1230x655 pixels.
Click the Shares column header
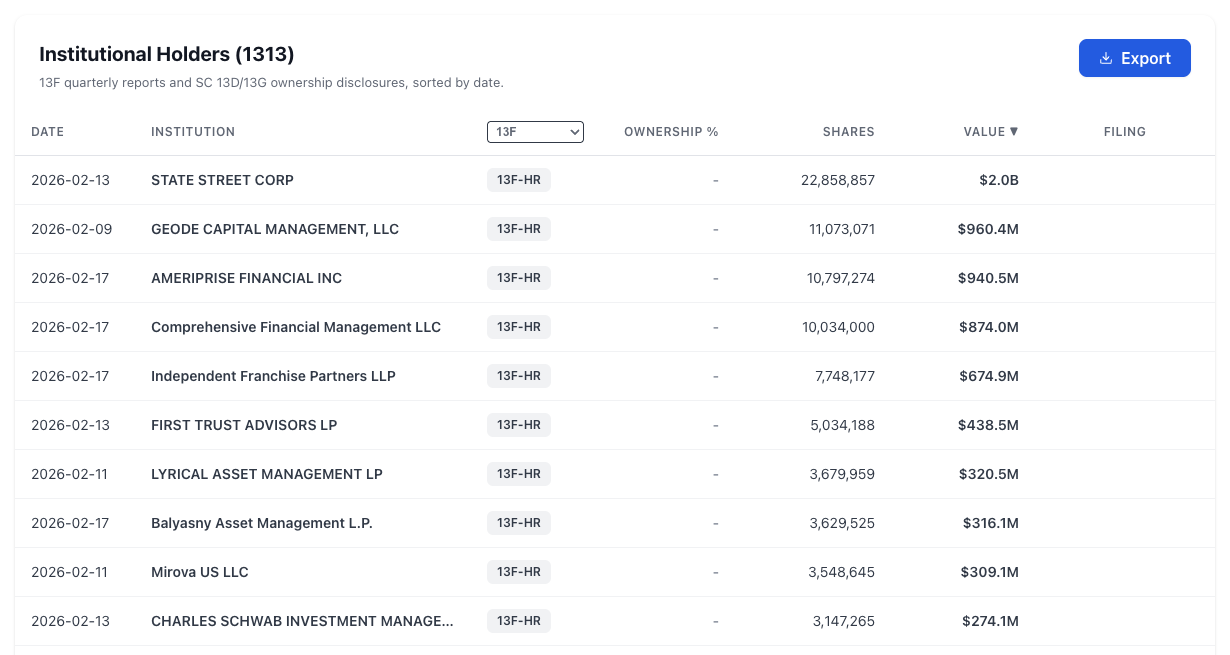(849, 132)
